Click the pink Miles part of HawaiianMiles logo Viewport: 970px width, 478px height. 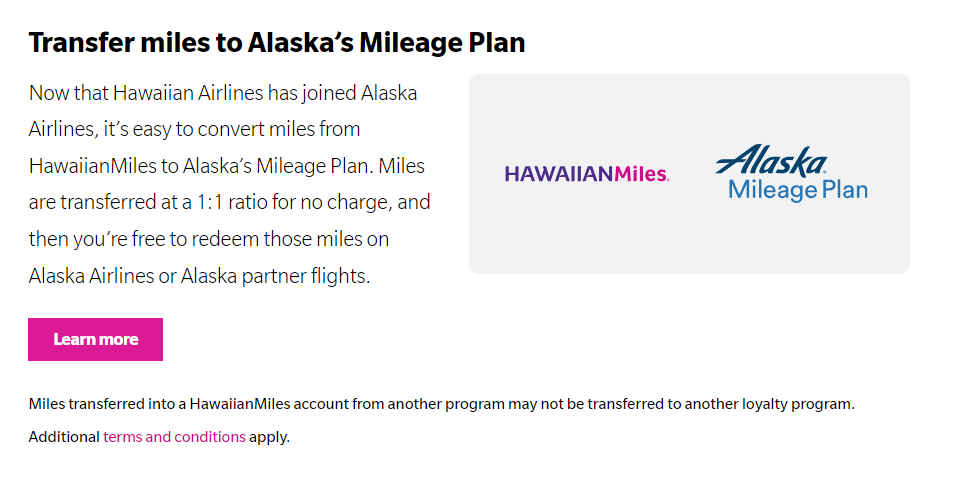(641, 174)
